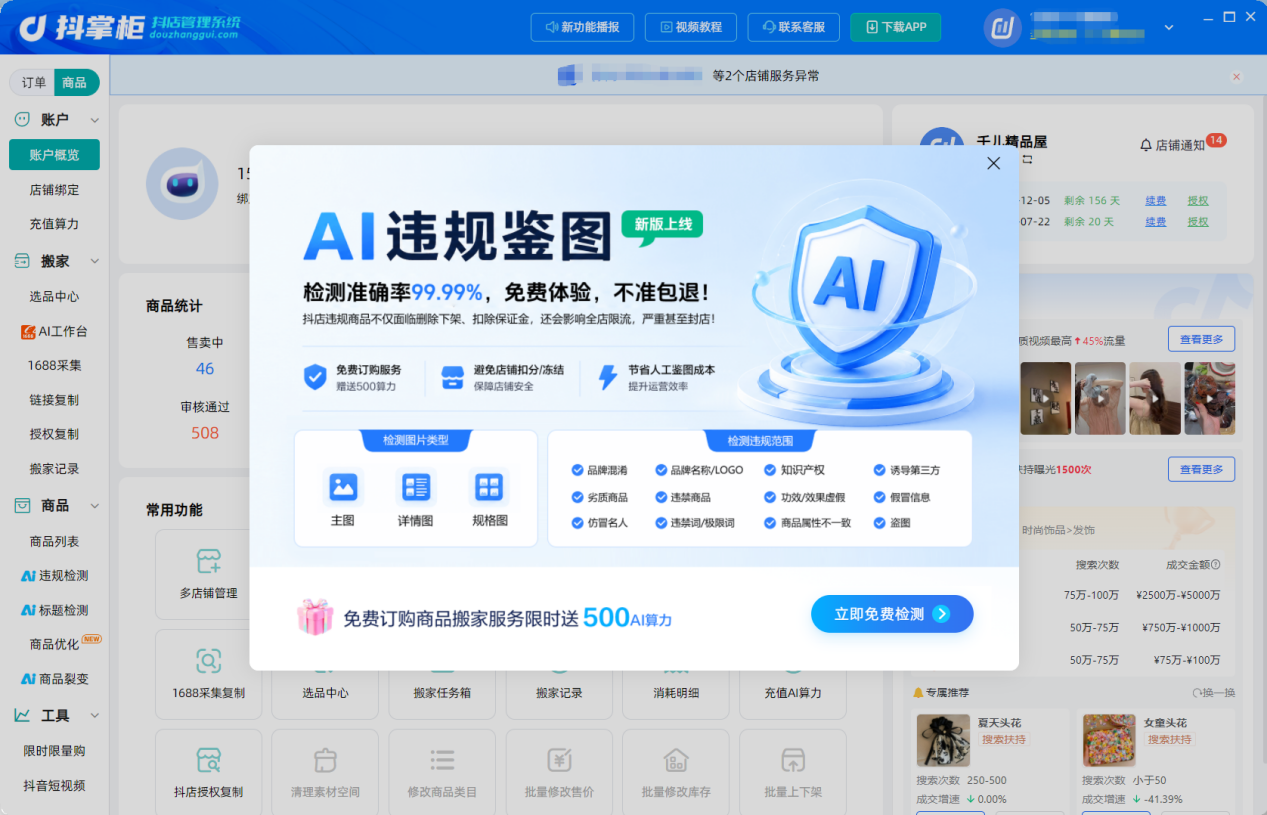Open 链接复制 in the sidebar

54,400
